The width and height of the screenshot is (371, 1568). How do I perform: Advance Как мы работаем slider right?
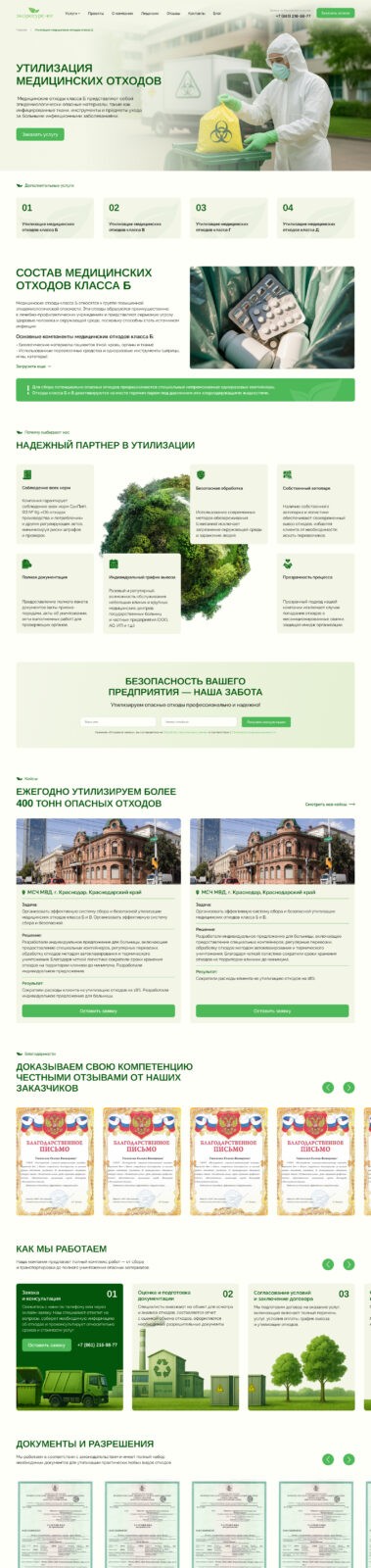click(x=348, y=1264)
